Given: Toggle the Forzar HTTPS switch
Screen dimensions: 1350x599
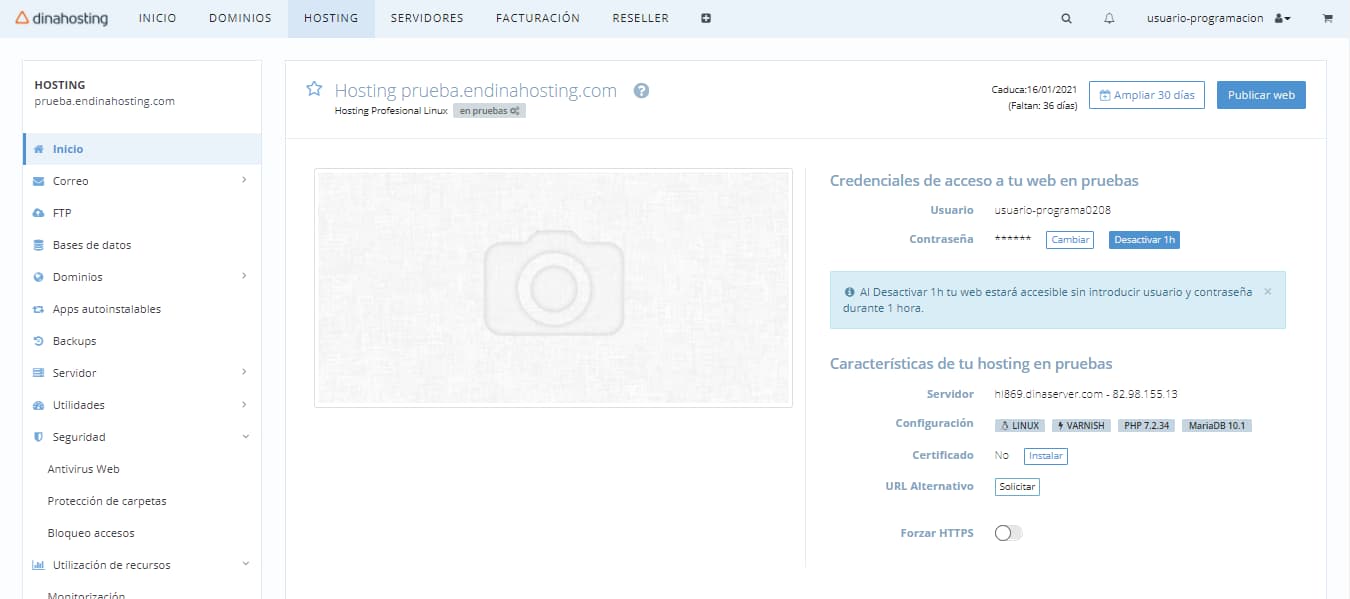Looking at the screenshot, I should pos(1008,533).
